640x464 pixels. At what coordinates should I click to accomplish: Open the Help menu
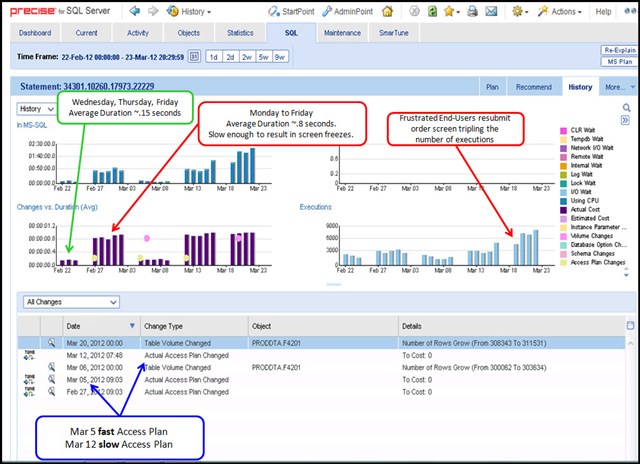[x=603, y=12]
